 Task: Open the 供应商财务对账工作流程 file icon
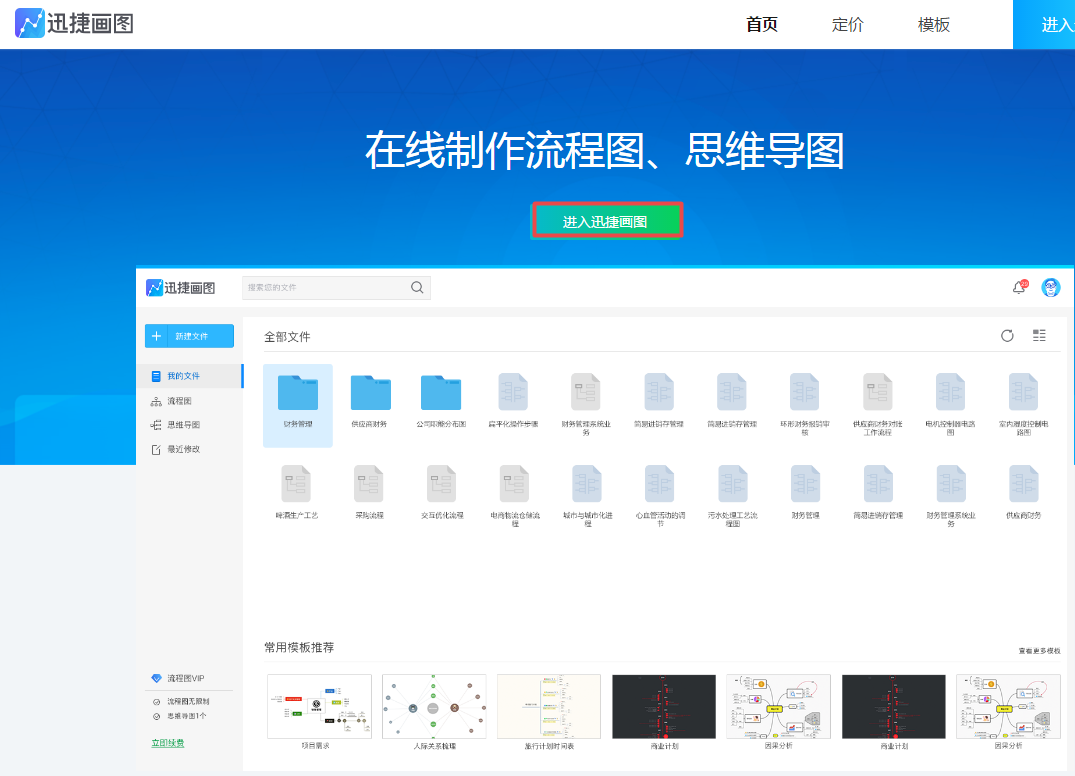tap(878, 392)
